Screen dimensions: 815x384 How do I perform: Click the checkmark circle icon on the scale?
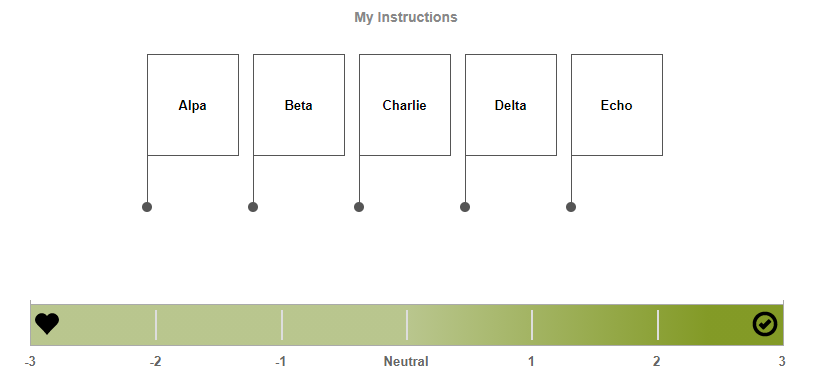click(x=765, y=324)
